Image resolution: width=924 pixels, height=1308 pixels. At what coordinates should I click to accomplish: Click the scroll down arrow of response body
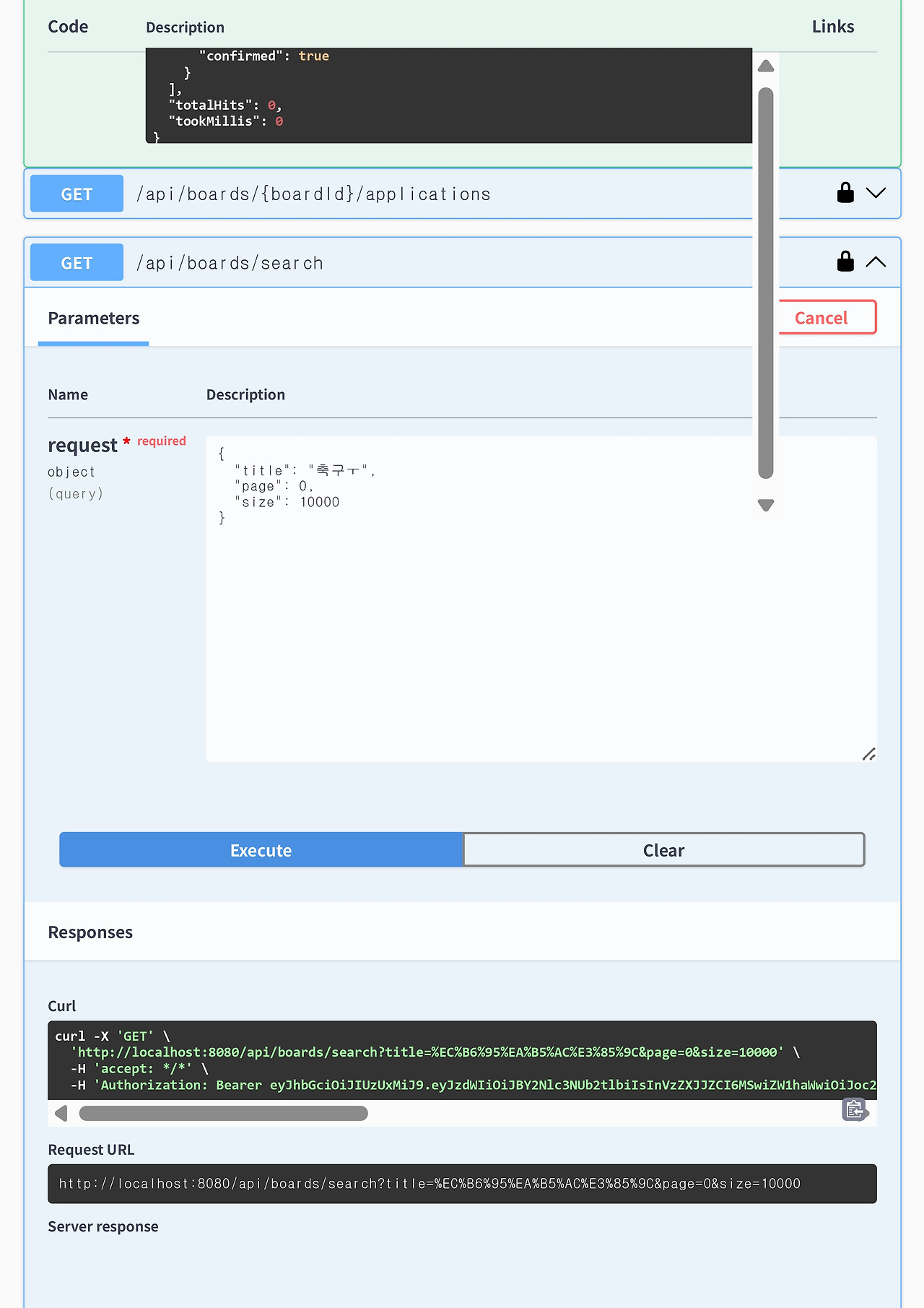click(x=766, y=505)
